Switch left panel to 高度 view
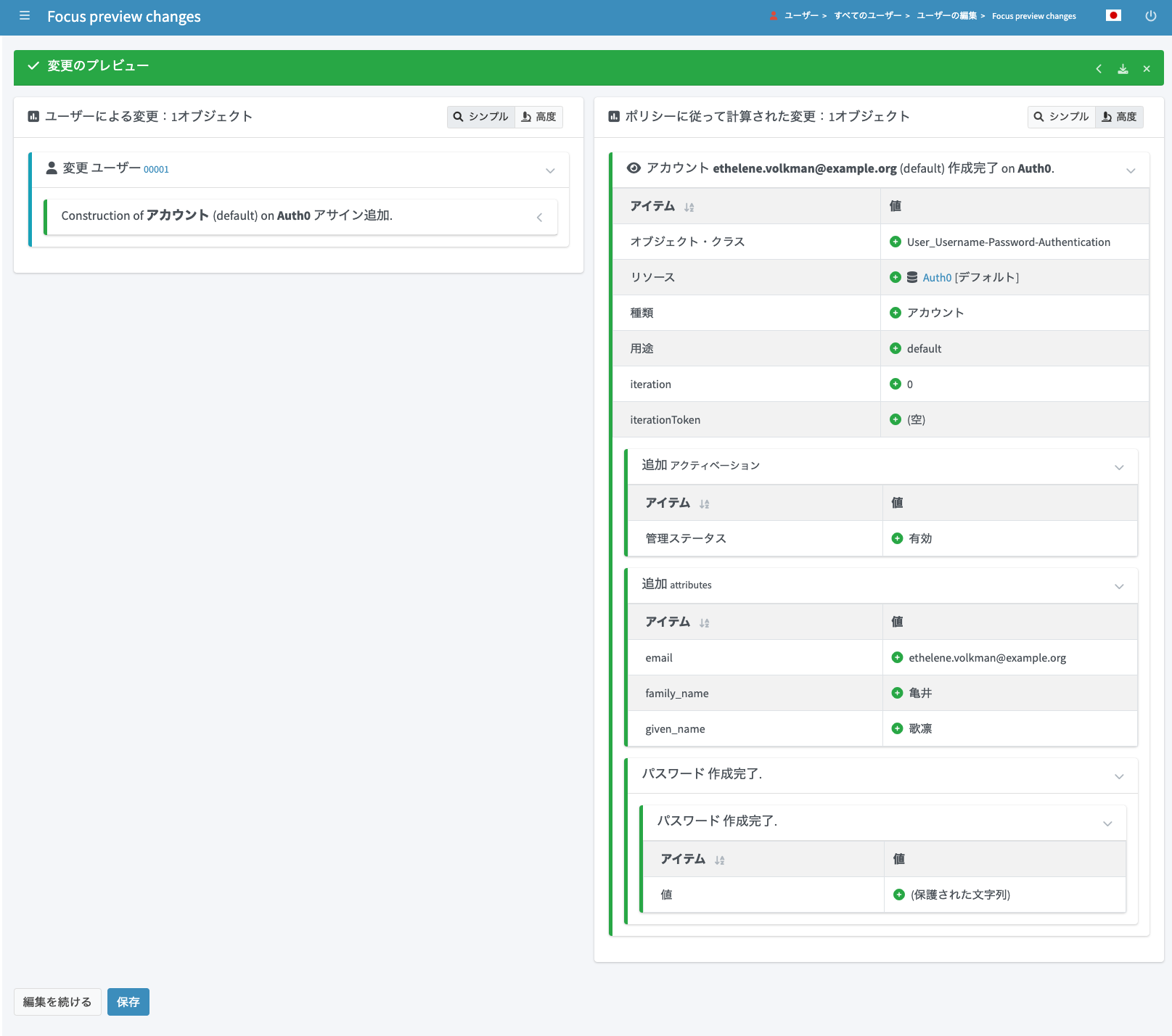The width and height of the screenshot is (1172, 1036). pos(538,117)
